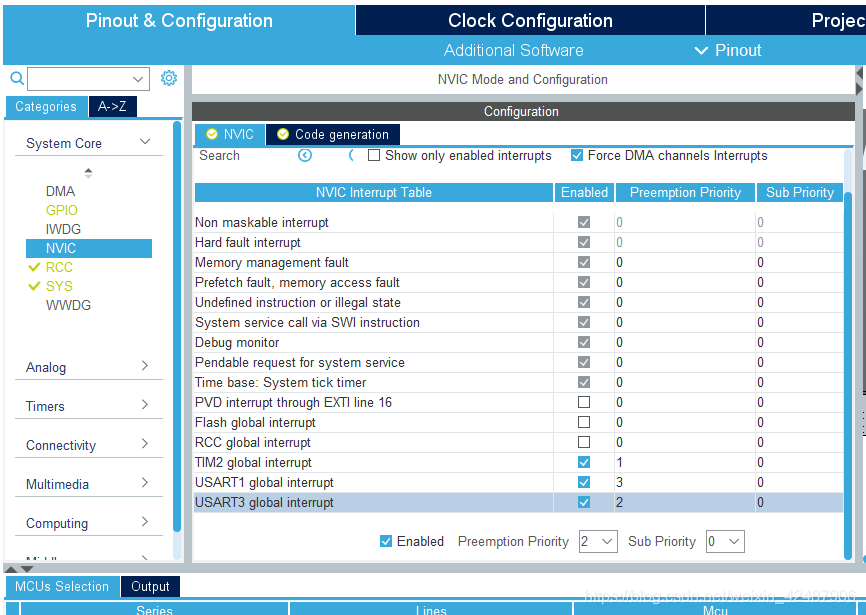
Task: Open the Pinout menu
Action: (728, 50)
